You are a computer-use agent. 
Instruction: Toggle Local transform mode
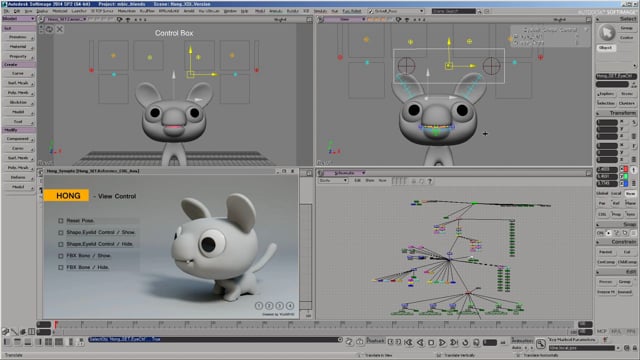tap(616, 193)
